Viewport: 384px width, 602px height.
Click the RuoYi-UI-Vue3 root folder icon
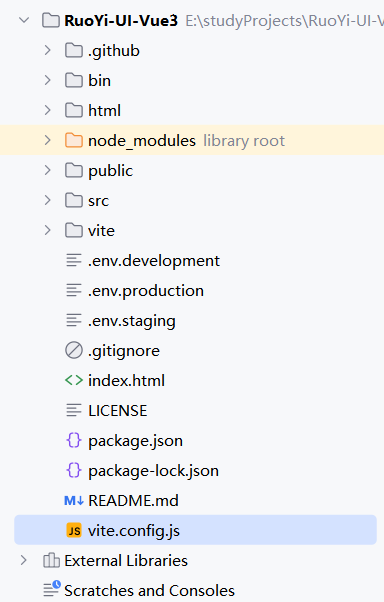pos(51,20)
